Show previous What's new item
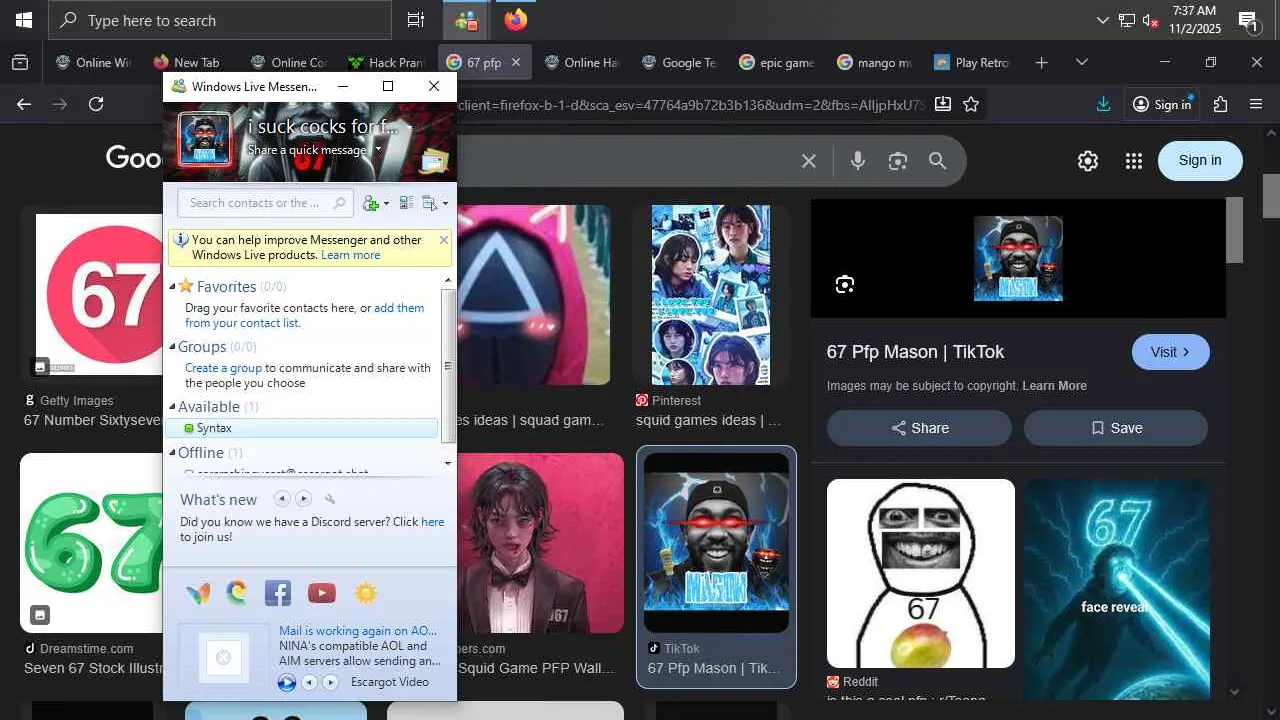The image size is (1280, 720). [x=282, y=499]
